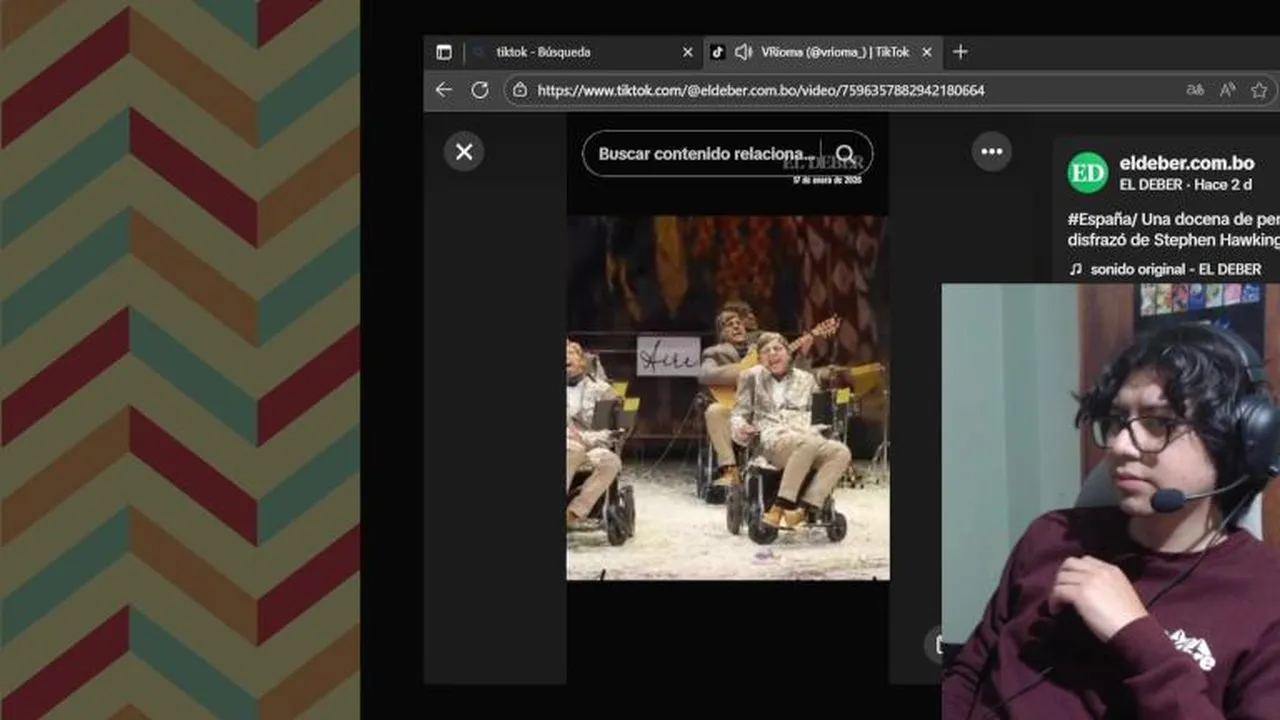Open the translate page icon in the address bar
The image size is (1280, 720).
click(1195, 90)
